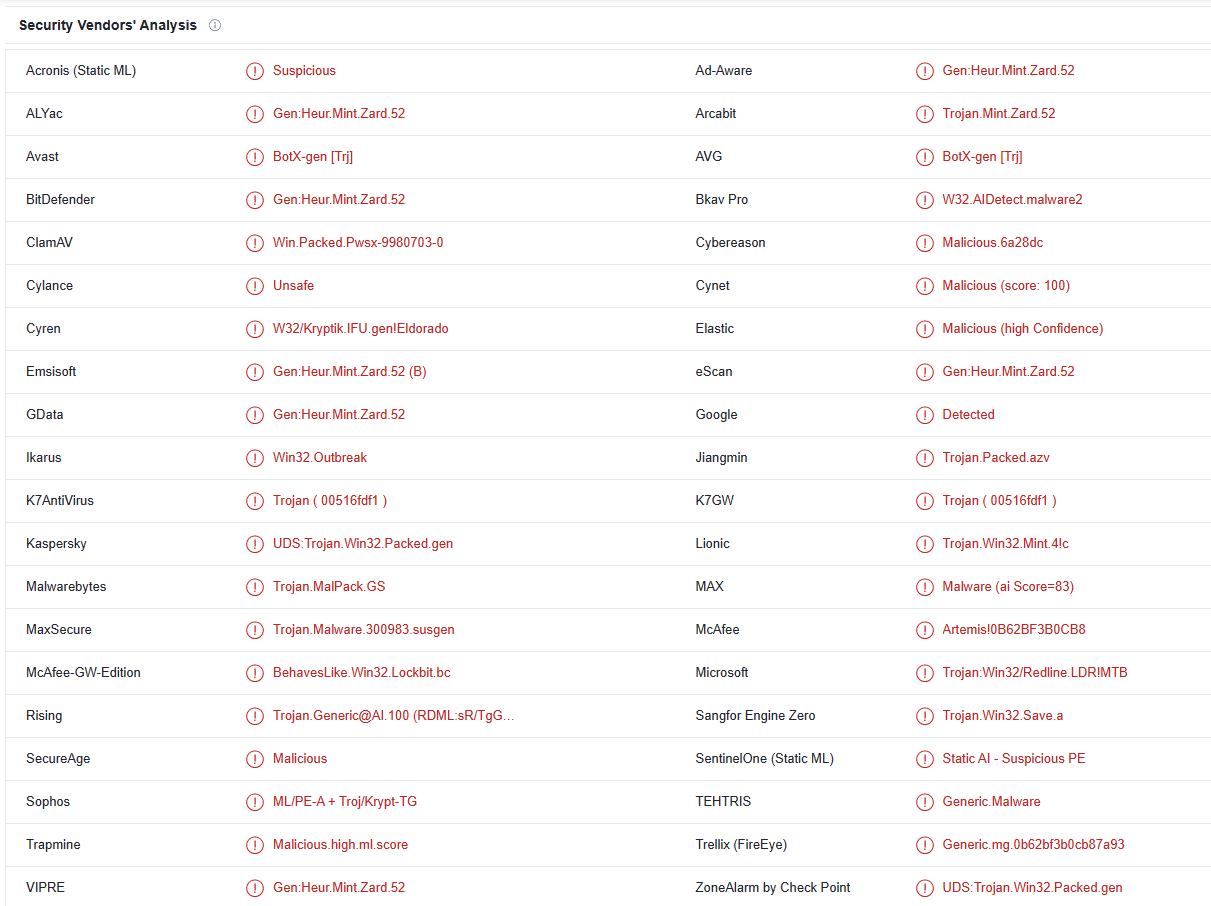Viewport: 1211px width, 906px height.
Task: Click the warning icon for the McAfee Artemis result
Action: point(924,630)
